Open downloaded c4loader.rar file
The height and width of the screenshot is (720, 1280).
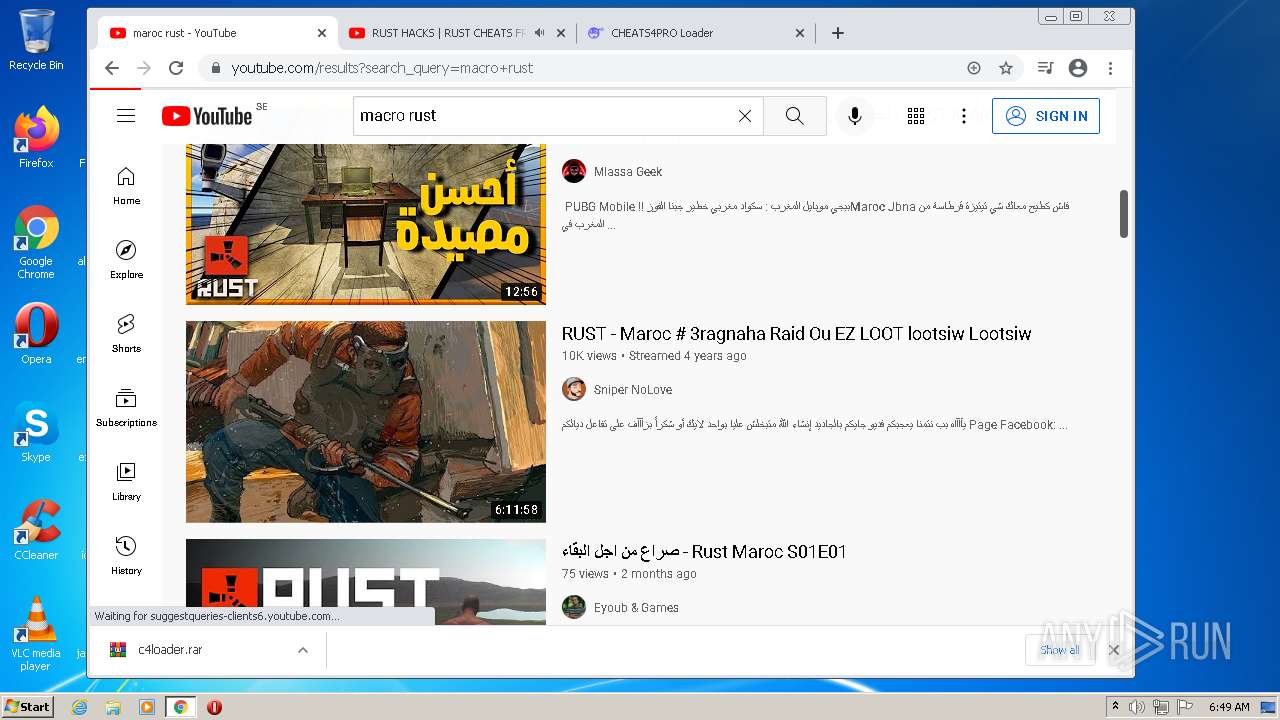click(170, 650)
